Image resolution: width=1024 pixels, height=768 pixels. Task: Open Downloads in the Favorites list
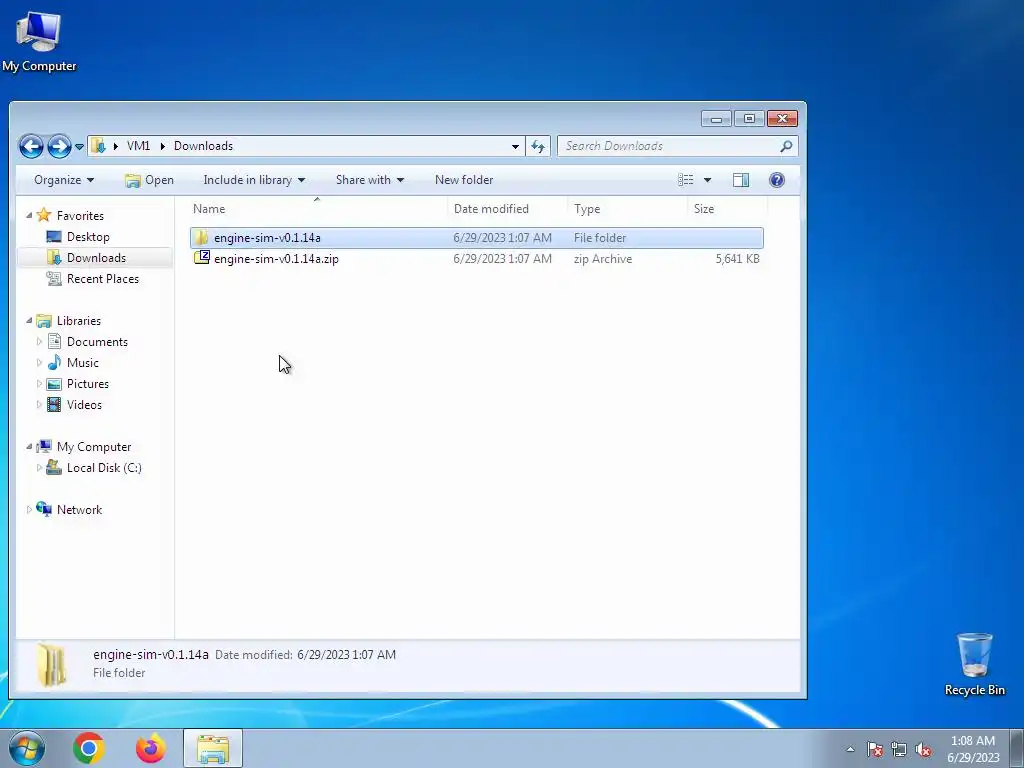coord(96,258)
